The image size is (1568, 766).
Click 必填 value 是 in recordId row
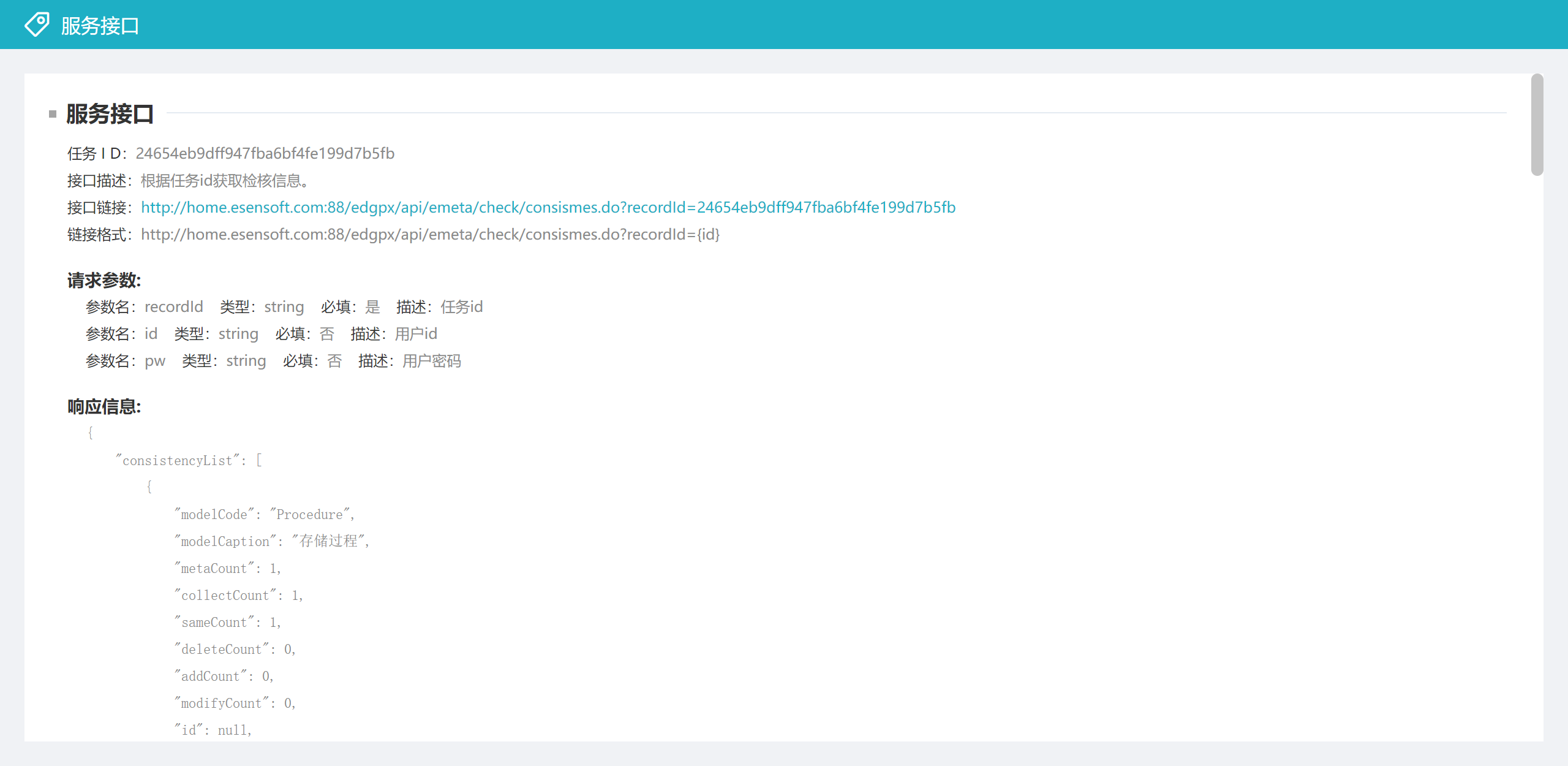click(373, 307)
